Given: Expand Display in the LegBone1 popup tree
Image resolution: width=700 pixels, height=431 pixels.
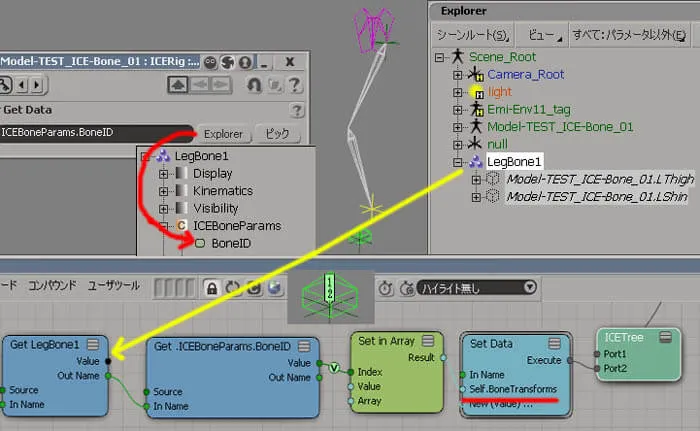Looking at the screenshot, I should point(163,174).
